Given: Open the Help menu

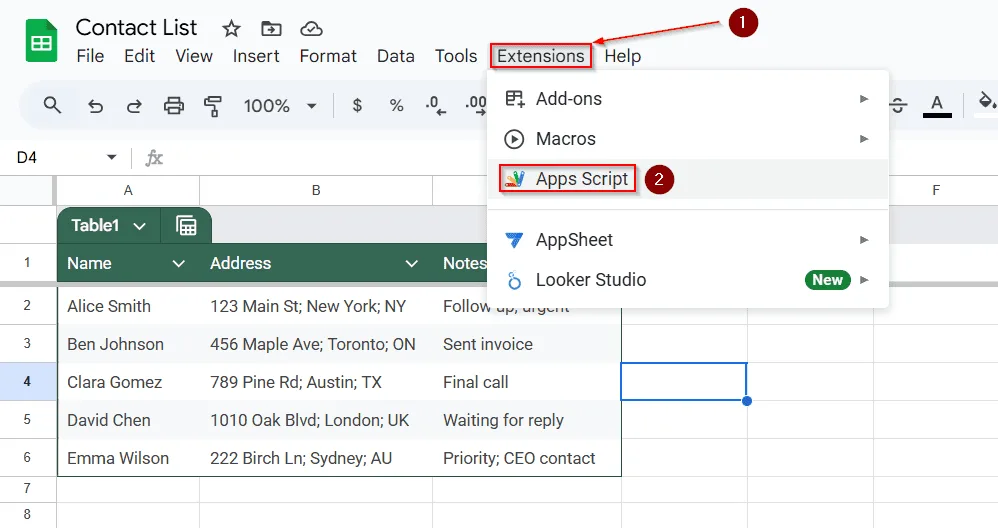Looking at the screenshot, I should click(x=622, y=56).
